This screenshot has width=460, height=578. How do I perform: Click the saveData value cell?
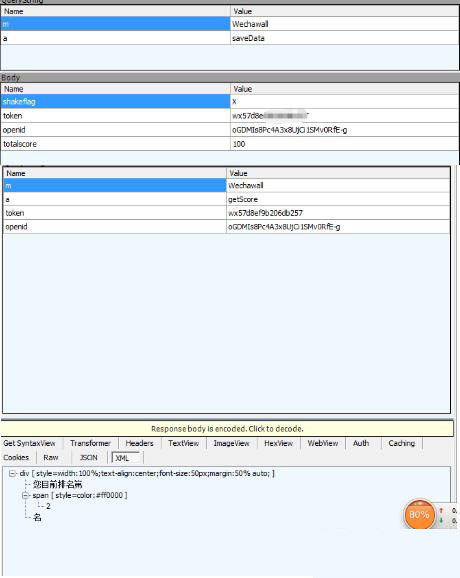point(344,38)
